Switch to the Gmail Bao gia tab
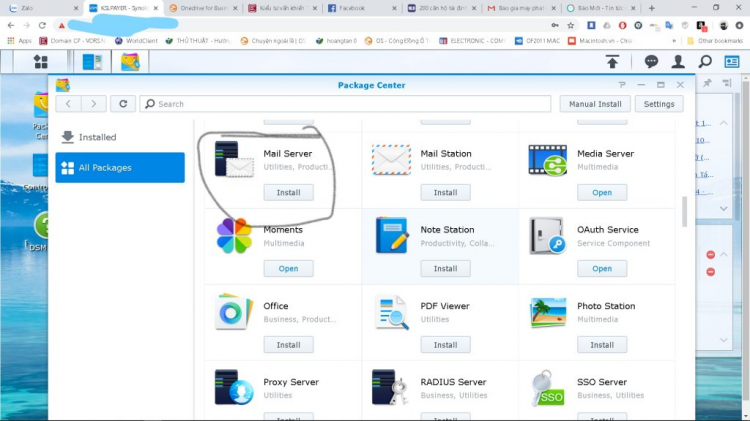750x421 pixels. point(521,8)
